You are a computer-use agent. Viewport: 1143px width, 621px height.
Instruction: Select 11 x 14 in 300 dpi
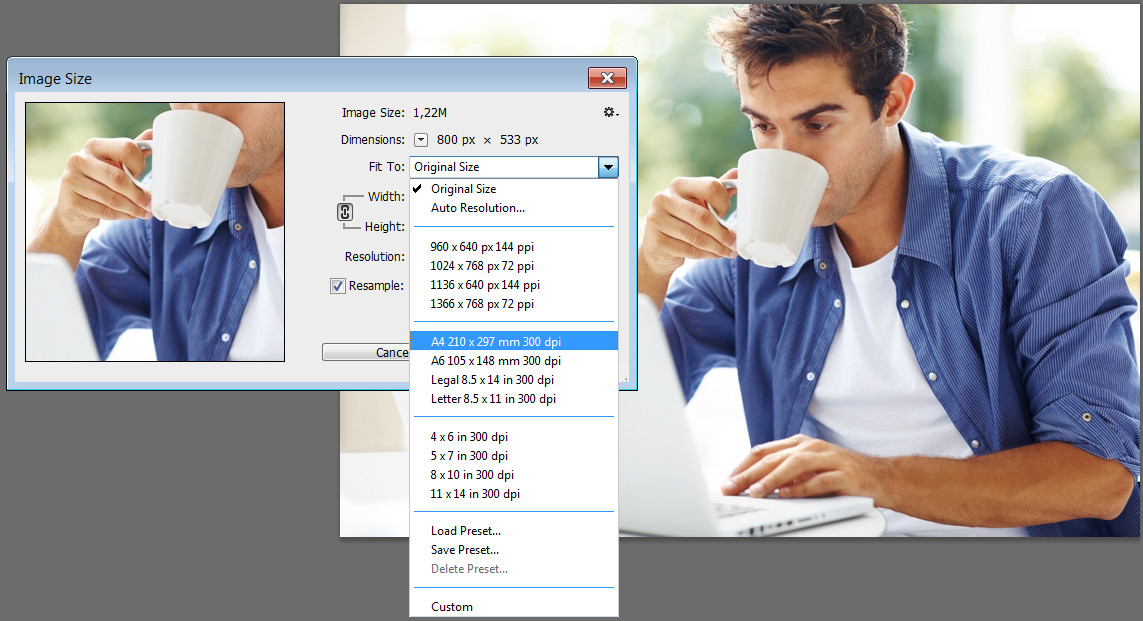tap(514, 493)
